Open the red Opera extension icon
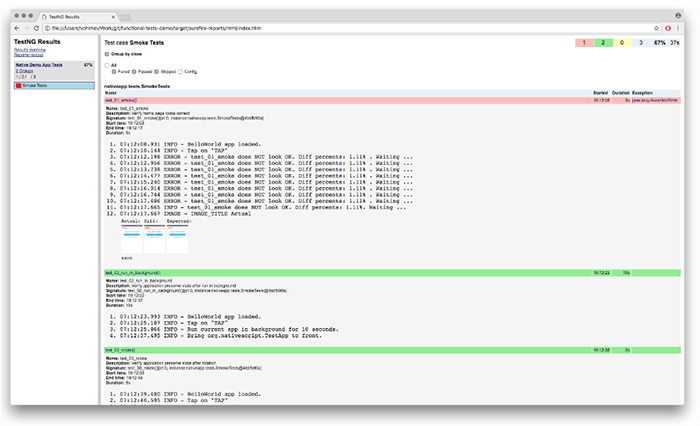Viewport: 700px width, 426px height. pyautogui.click(x=668, y=28)
